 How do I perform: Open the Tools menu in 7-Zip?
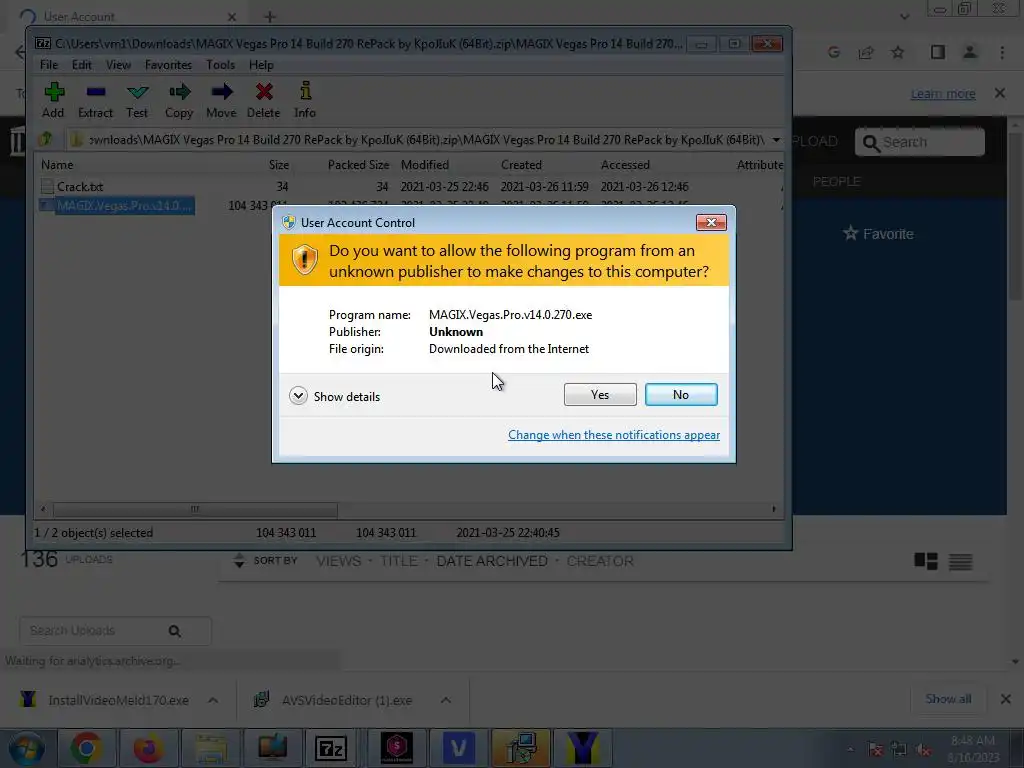[x=220, y=65]
